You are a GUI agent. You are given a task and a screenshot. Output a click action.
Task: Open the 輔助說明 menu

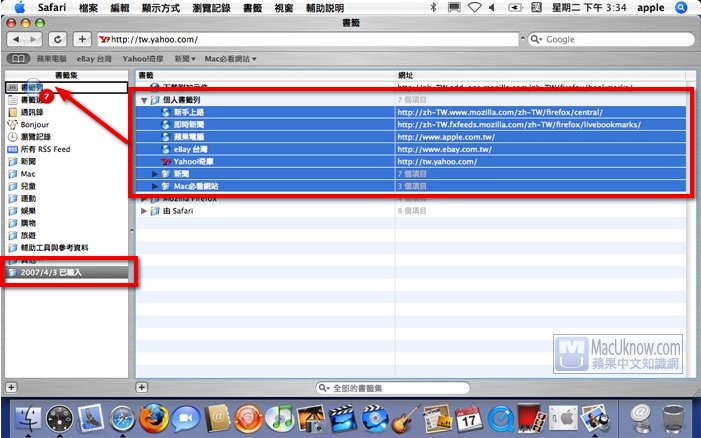tap(325, 8)
